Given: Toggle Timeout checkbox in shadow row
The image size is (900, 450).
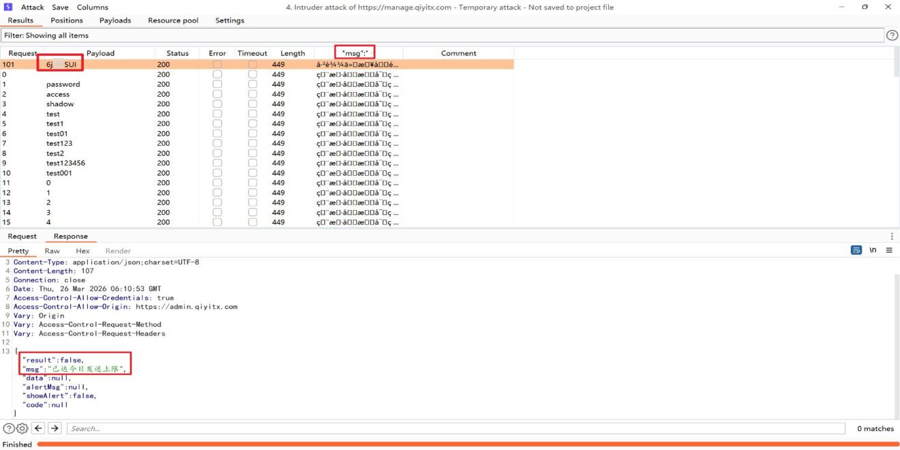Looking at the screenshot, I should point(253,104).
